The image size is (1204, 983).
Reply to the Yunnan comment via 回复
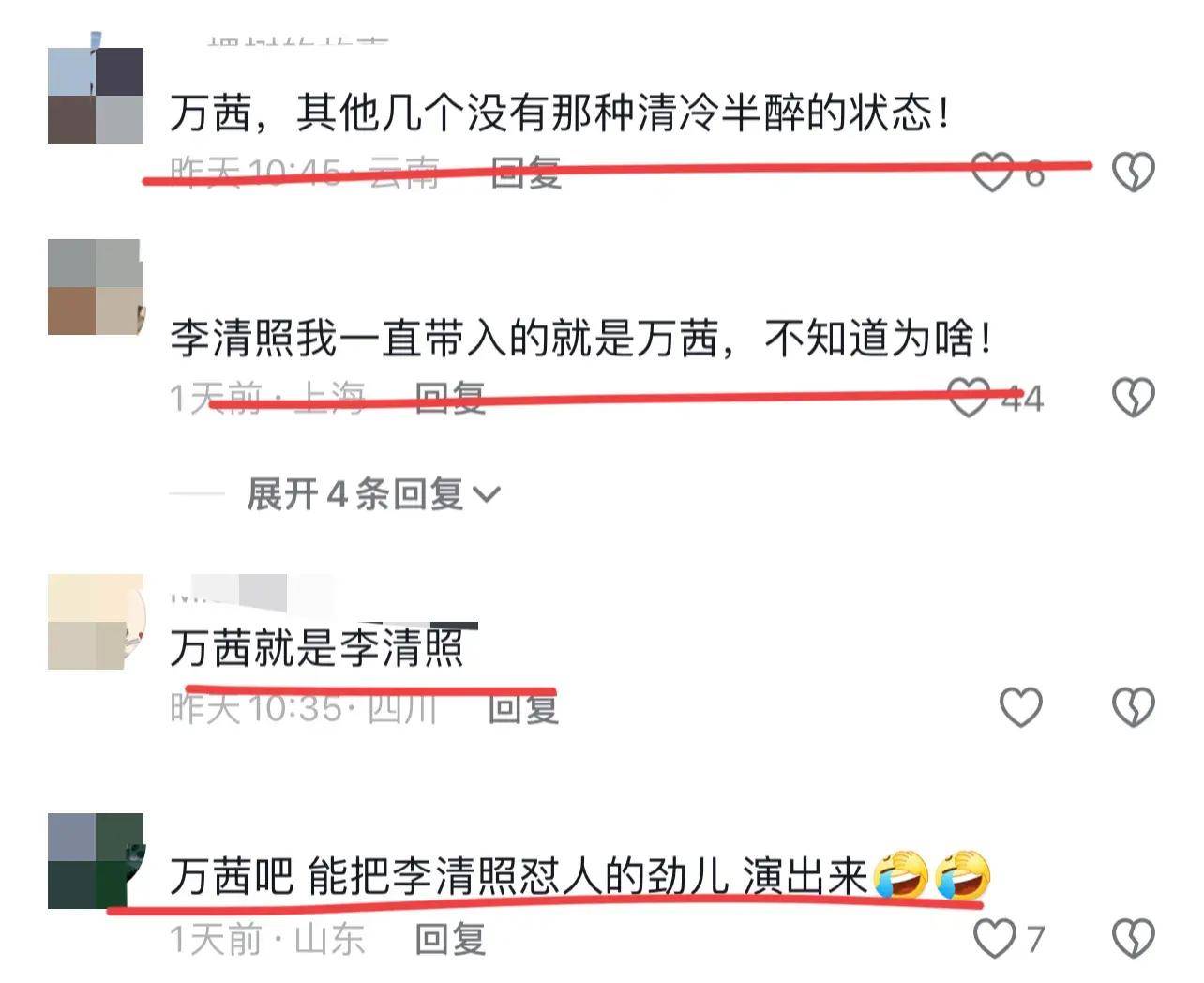tap(526, 173)
